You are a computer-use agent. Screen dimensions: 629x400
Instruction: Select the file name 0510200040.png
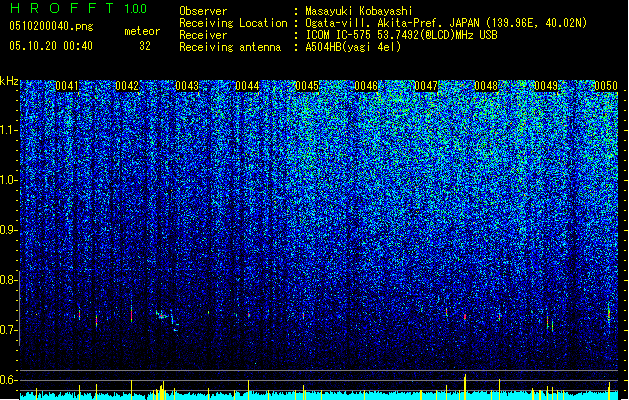click(x=51, y=27)
